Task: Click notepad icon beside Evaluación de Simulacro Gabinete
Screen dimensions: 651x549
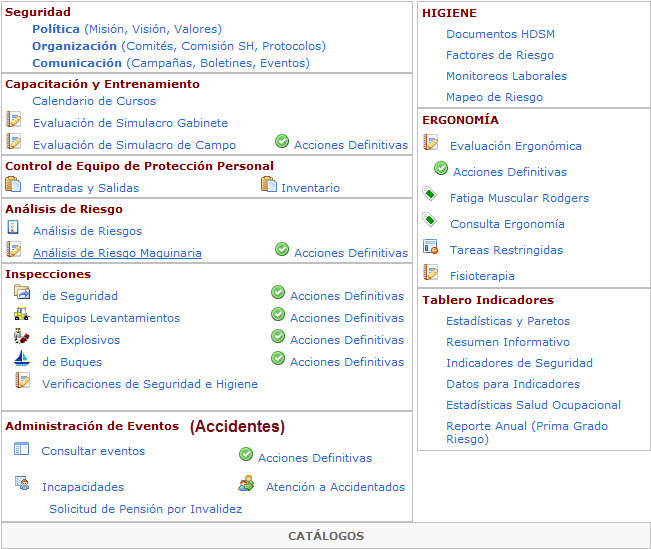Action: click(13, 119)
